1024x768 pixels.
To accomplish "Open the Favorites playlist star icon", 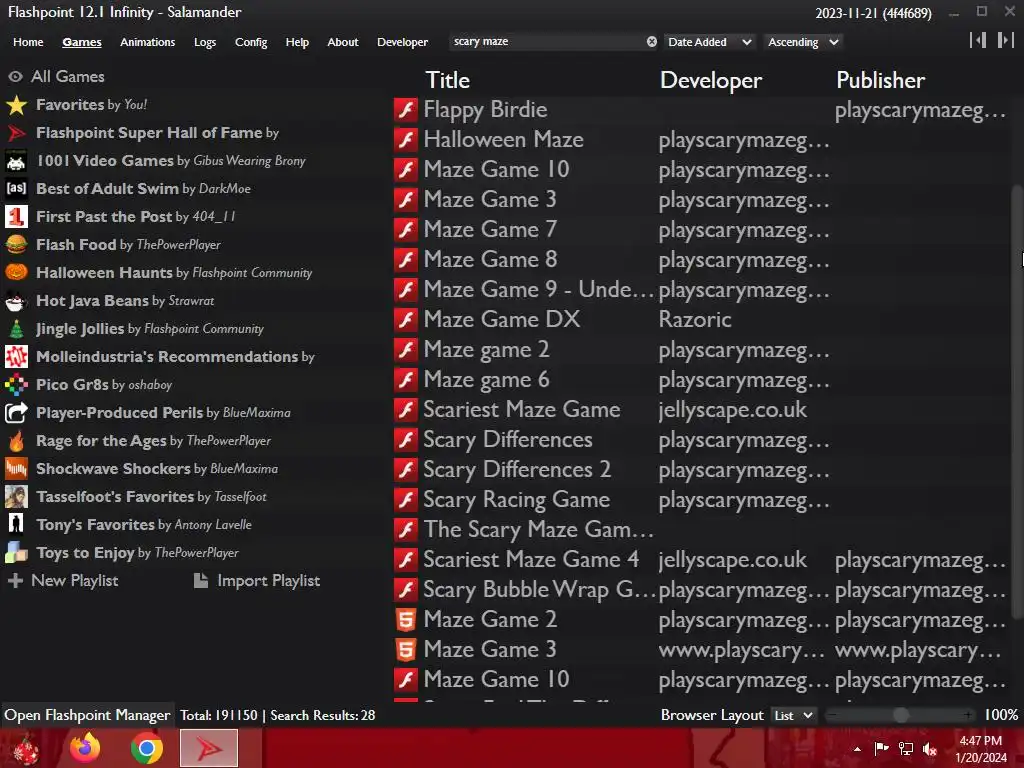I will 16,104.
